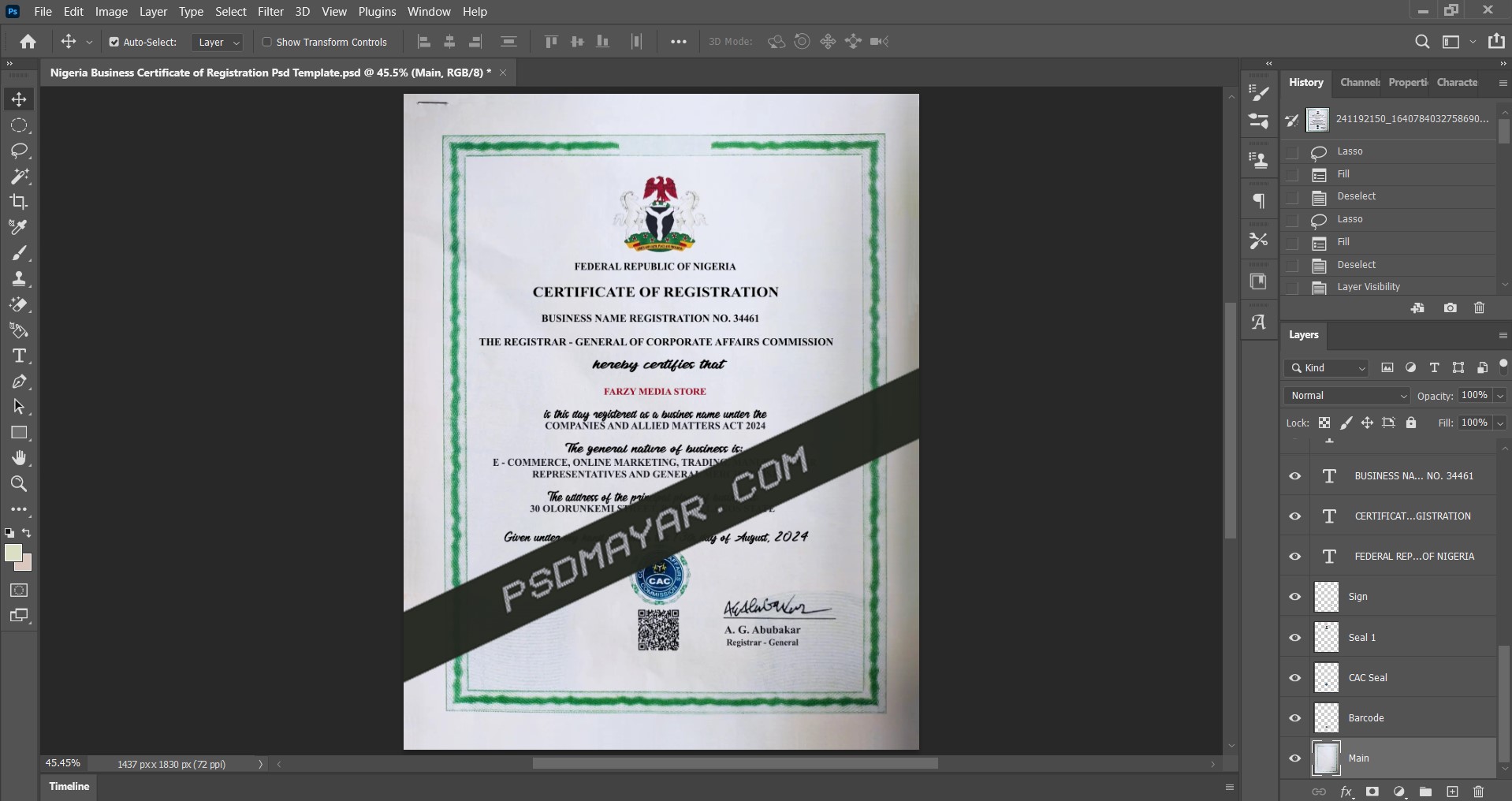The image size is (1512, 801).
Task: Switch to the Properties tab
Action: (1407, 82)
